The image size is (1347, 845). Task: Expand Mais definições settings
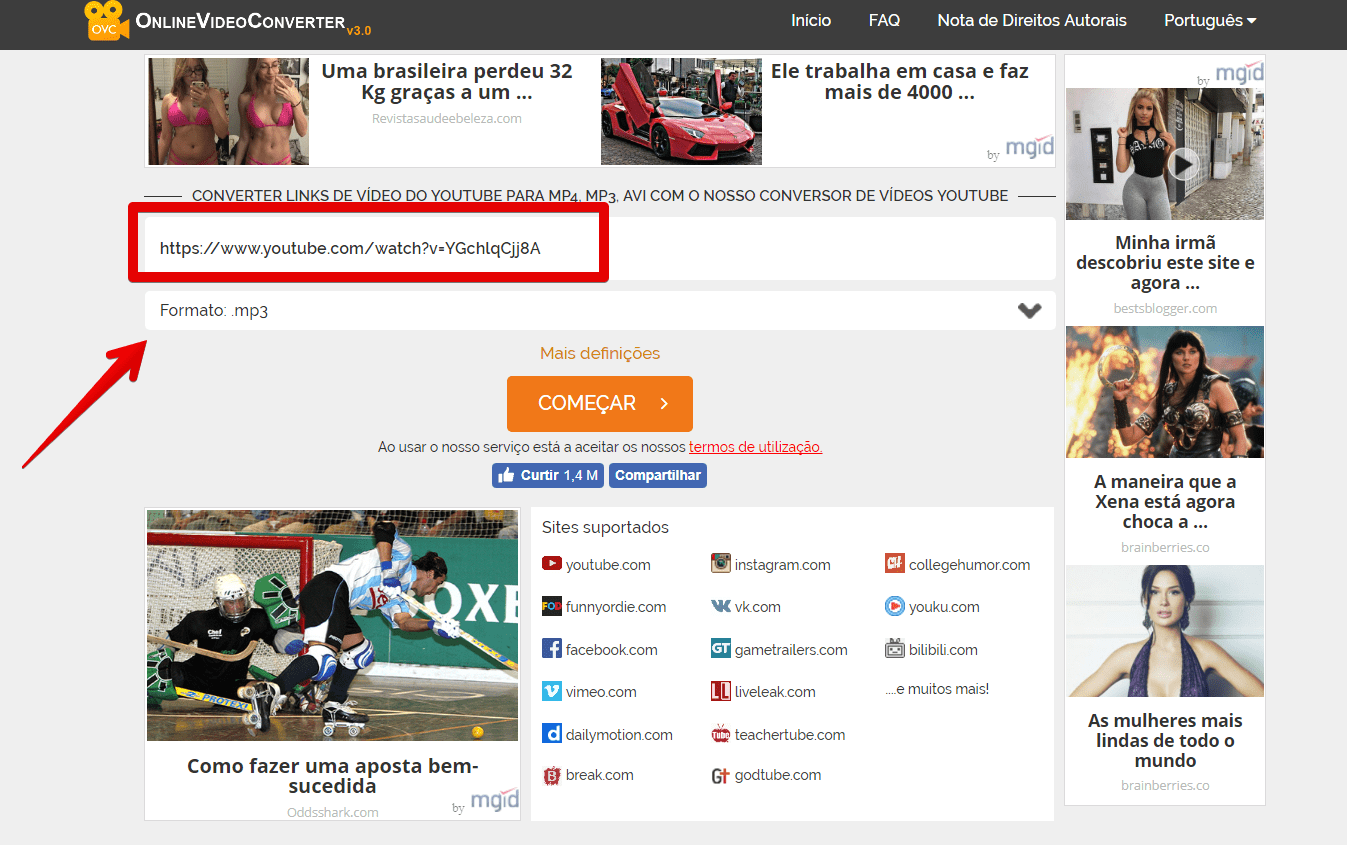point(600,353)
